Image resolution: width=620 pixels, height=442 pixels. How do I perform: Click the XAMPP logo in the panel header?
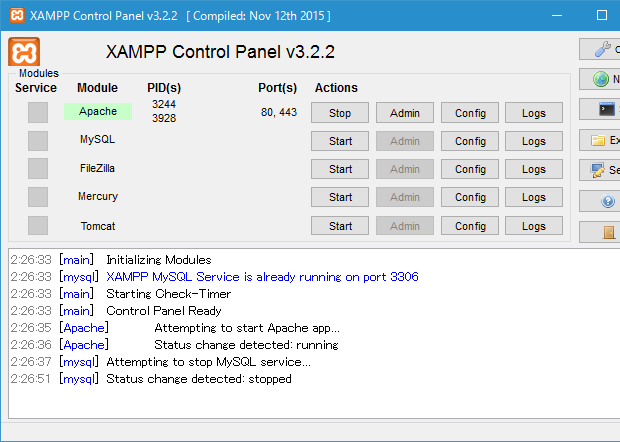[24, 51]
